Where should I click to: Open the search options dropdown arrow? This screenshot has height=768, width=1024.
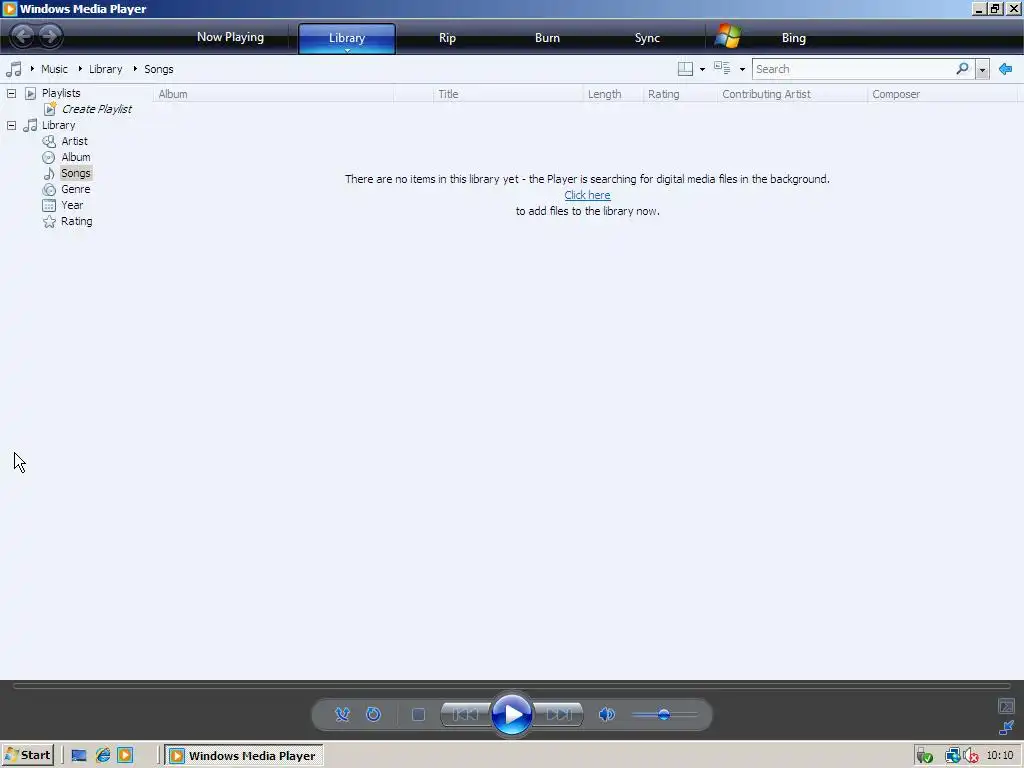(982, 69)
